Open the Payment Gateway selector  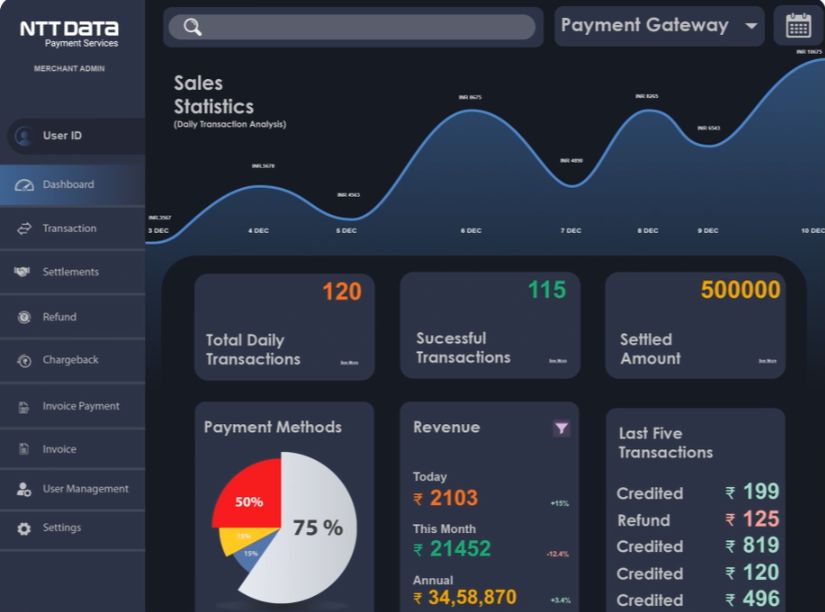tap(659, 26)
